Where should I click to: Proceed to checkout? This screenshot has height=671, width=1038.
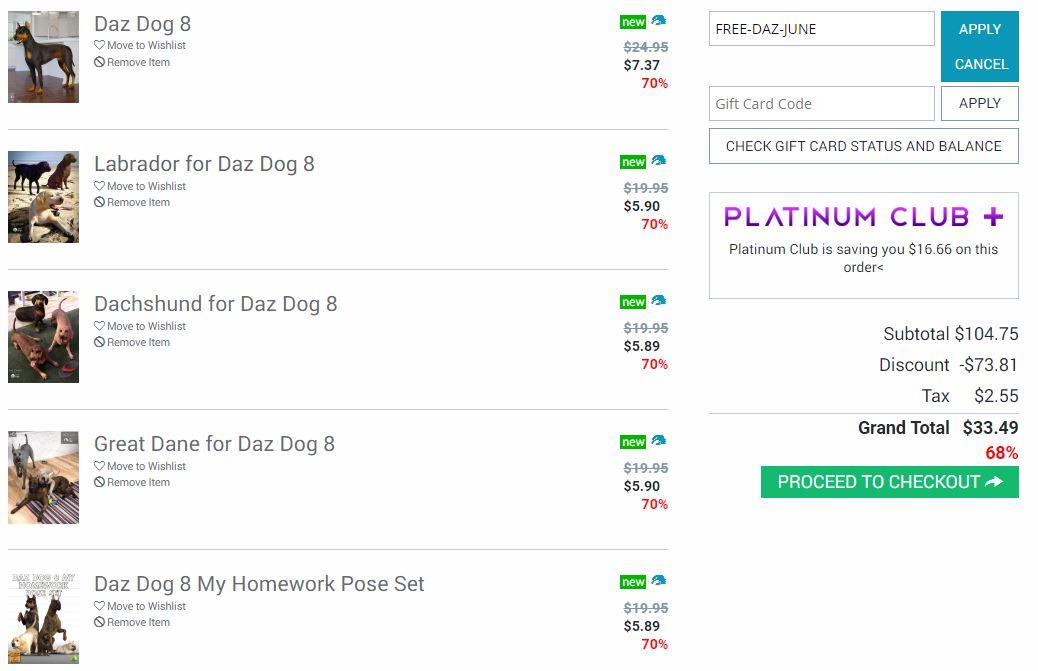click(889, 482)
